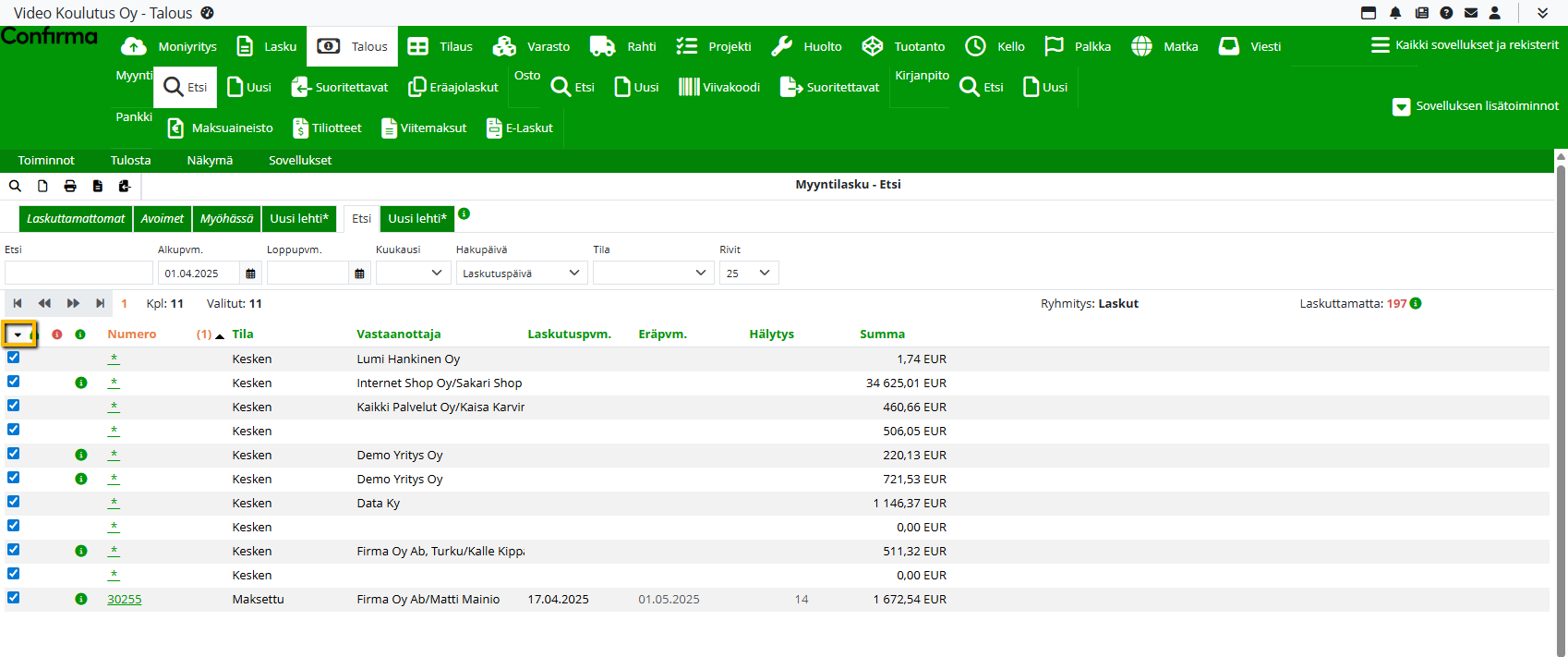Click the Etsi search text field

[78, 274]
